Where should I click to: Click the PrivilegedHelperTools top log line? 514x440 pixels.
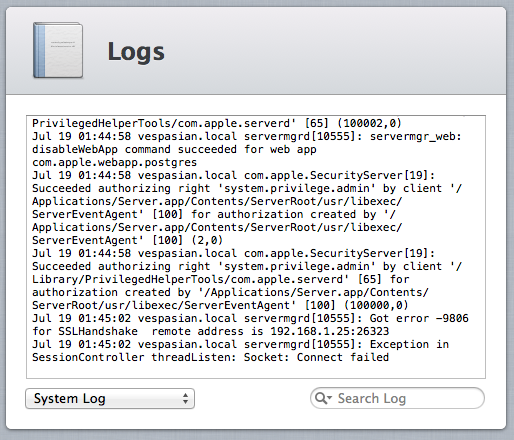[217, 123]
